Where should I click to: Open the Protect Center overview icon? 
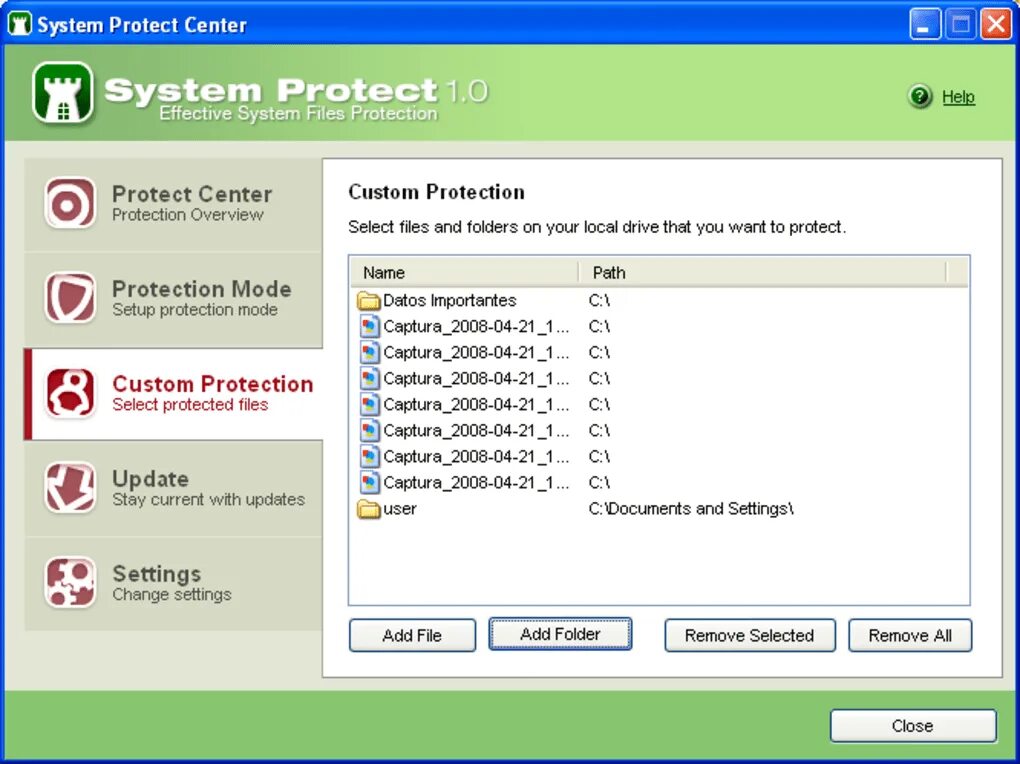[70, 203]
